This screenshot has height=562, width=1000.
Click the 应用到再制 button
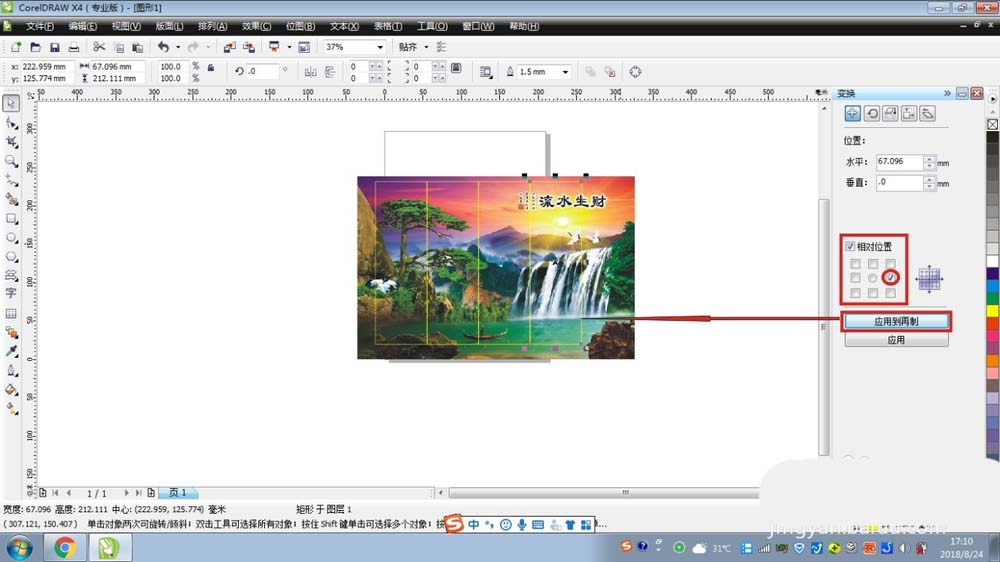(896, 322)
